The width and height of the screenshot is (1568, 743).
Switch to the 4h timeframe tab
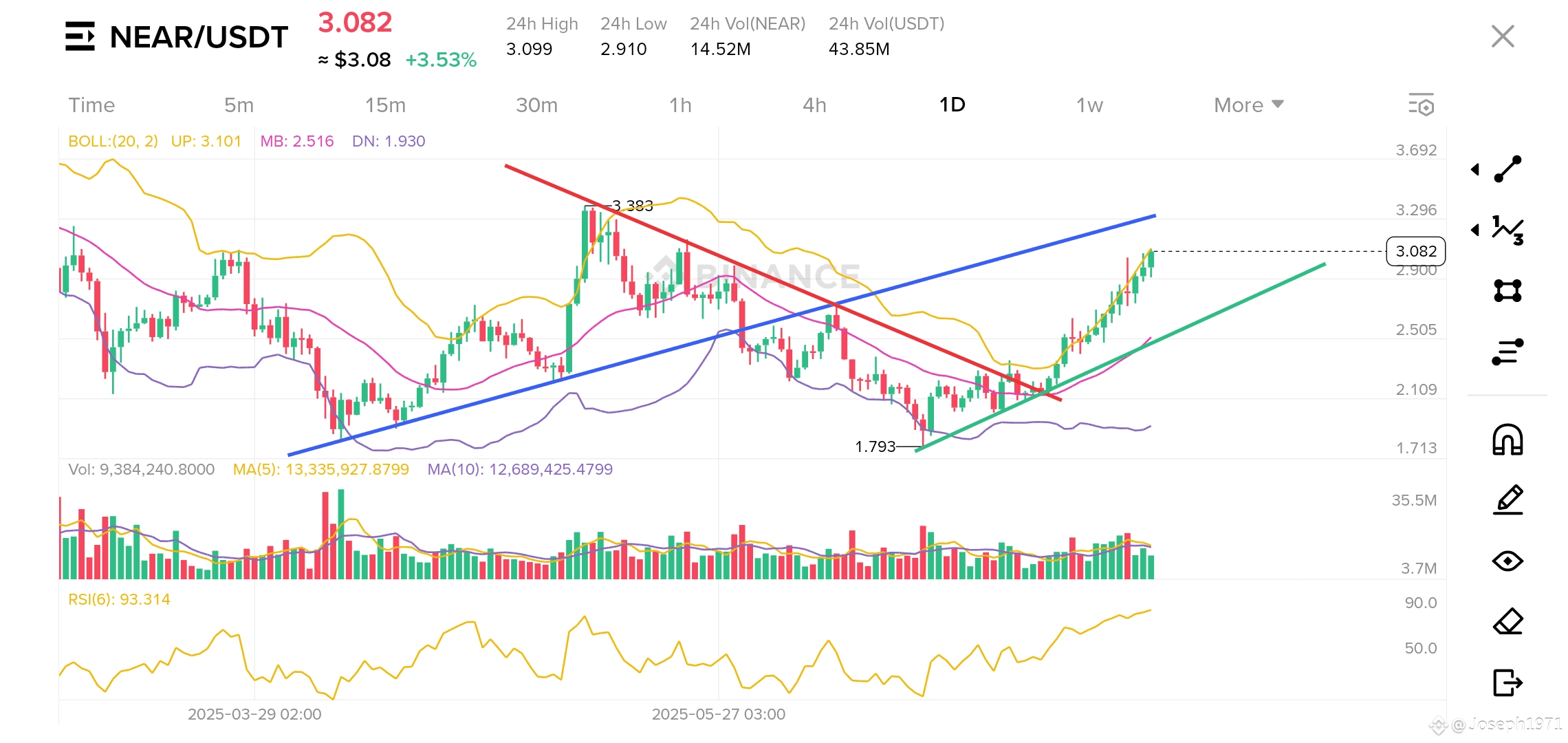tap(814, 105)
